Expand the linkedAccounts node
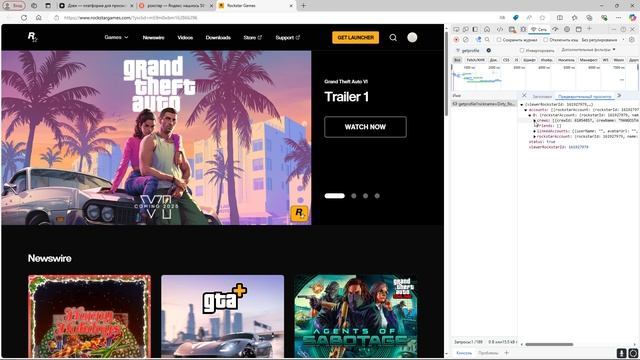Image resolution: width=640 pixels, height=360 pixels. [x=535, y=131]
